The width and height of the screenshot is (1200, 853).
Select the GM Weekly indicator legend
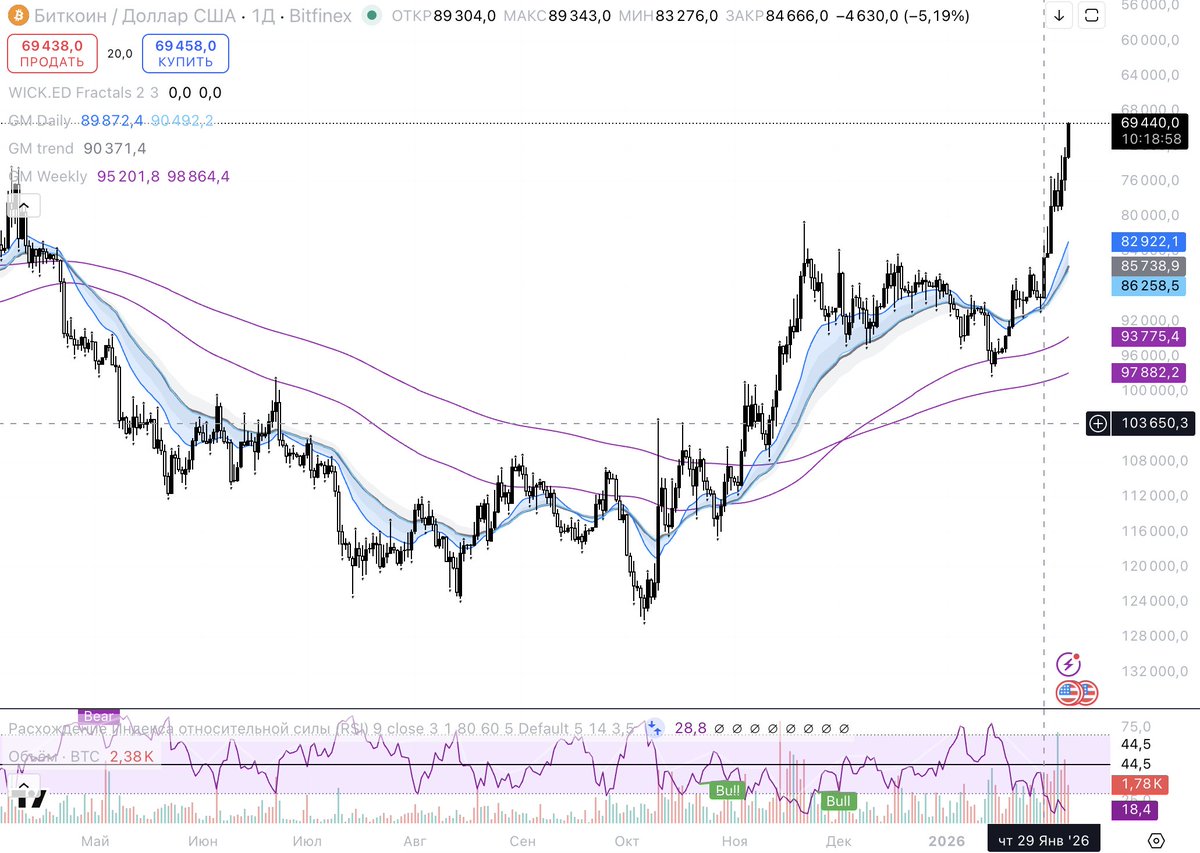click(48, 177)
